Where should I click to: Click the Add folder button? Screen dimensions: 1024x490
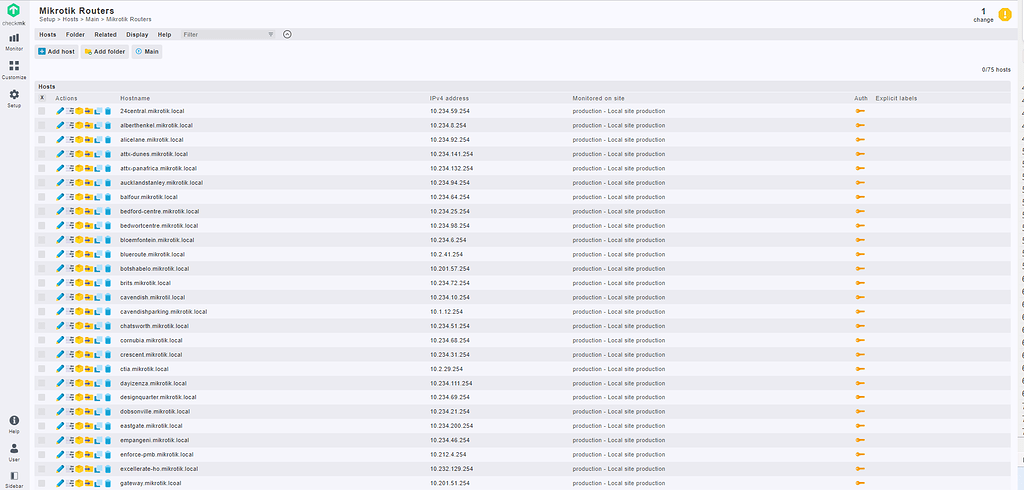pyautogui.click(x=104, y=51)
